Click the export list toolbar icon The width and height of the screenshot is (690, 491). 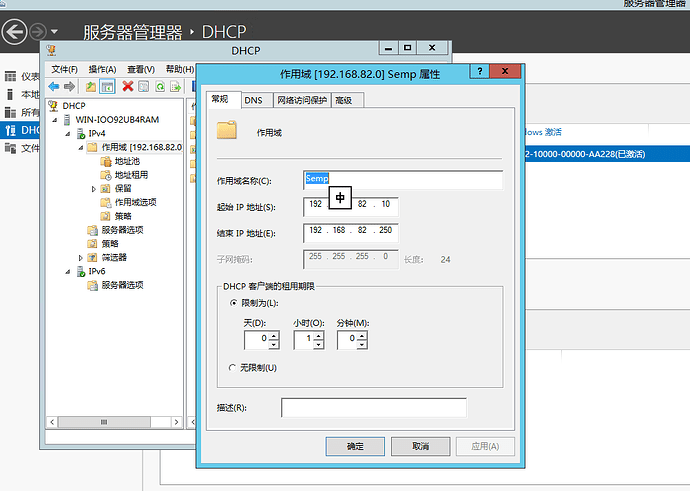tap(176, 87)
